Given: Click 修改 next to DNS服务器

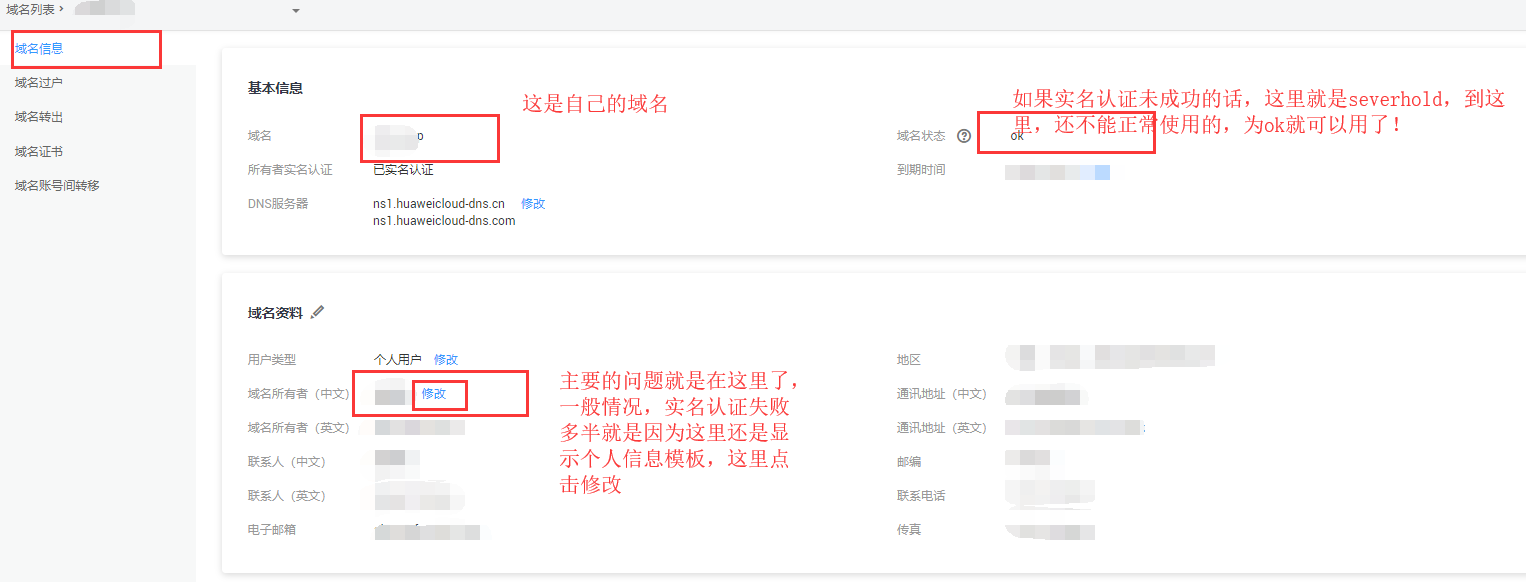Looking at the screenshot, I should click(x=533, y=203).
